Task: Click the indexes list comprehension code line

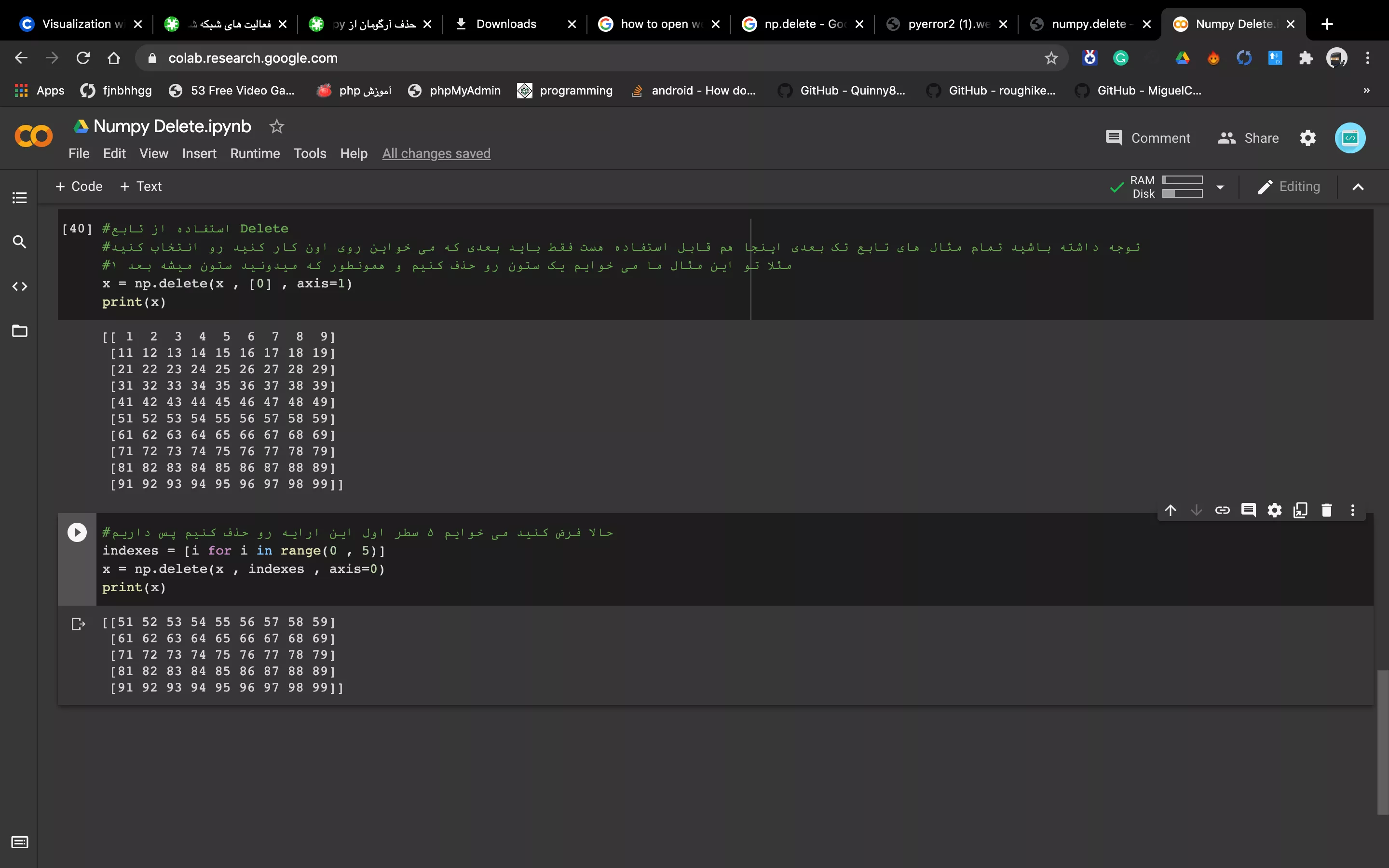Action: click(x=244, y=551)
